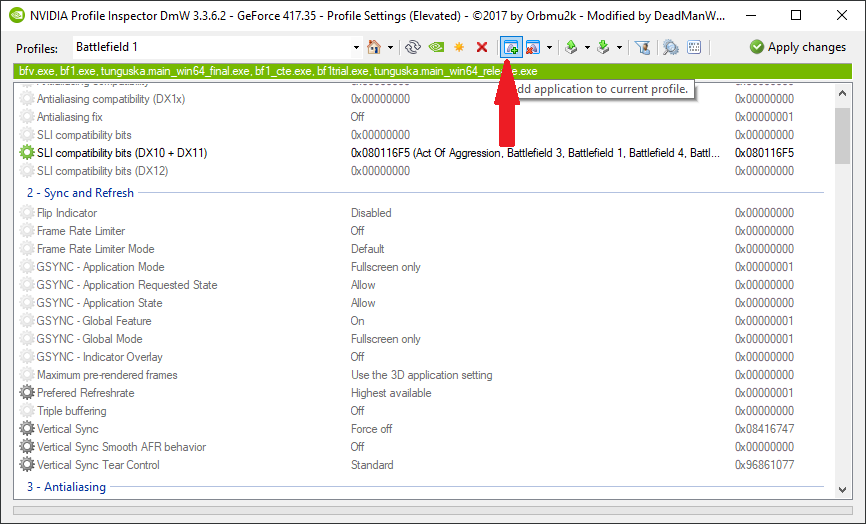This screenshot has width=866, height=524.
Task: Click gear icon of GSYNC - Indicator Overlay
Action: pyautogui.click(x=27, y=357)
